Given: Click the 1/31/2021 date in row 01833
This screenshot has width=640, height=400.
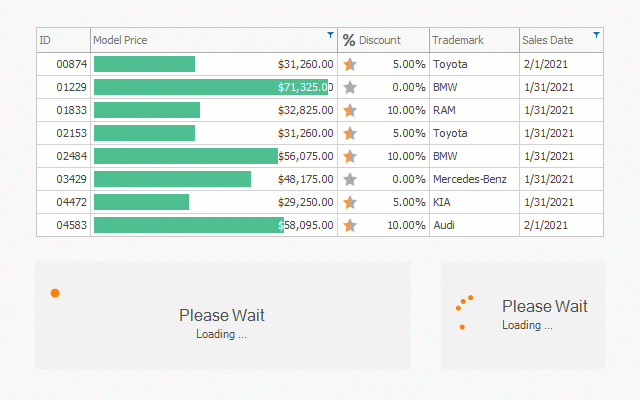Looking at the screenshot, I should pos(549,110).
